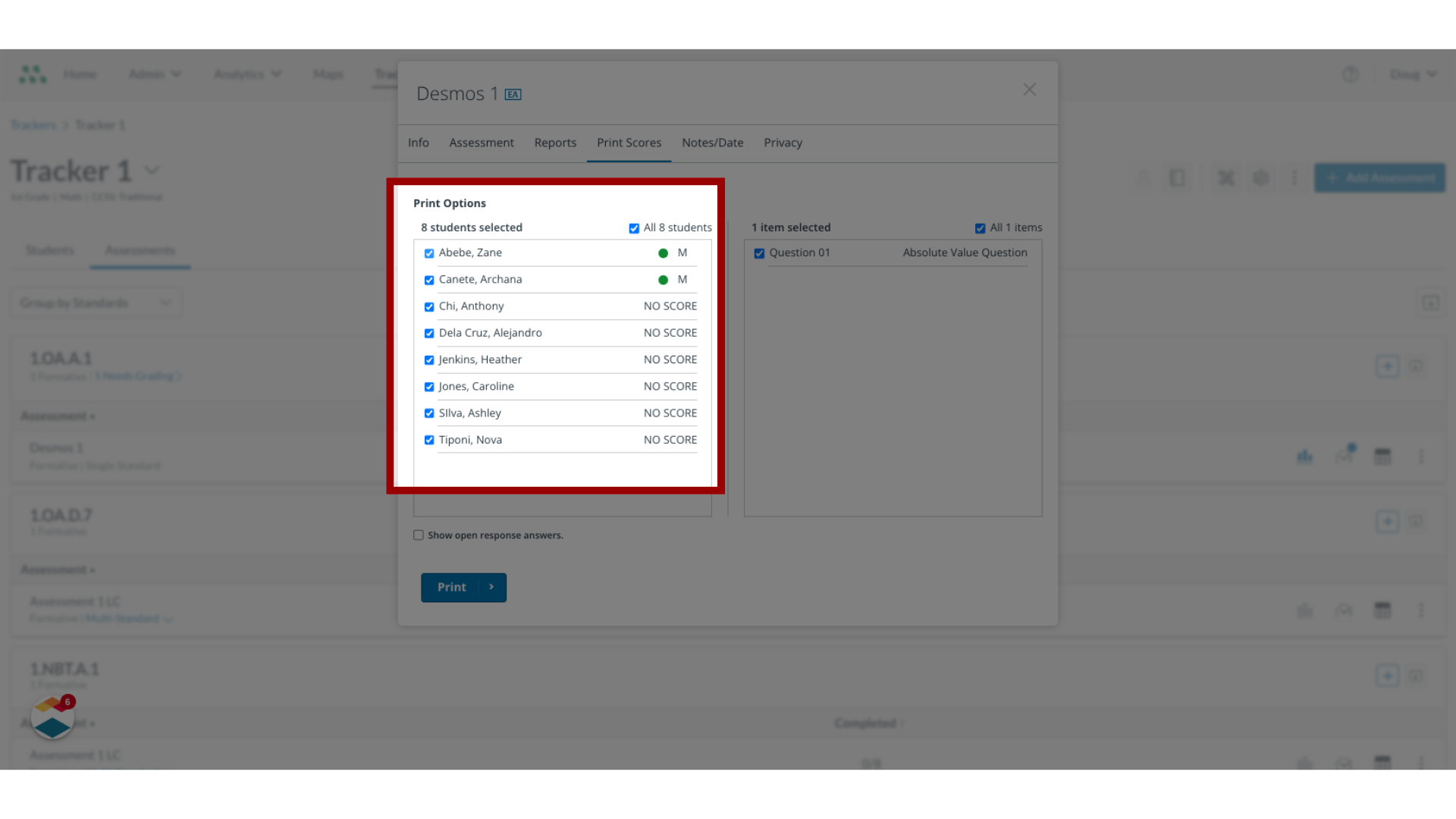Open the Doug user menu
Image resolution: width=1456 pixels, height=819 pixels.
pos(1413,74)
